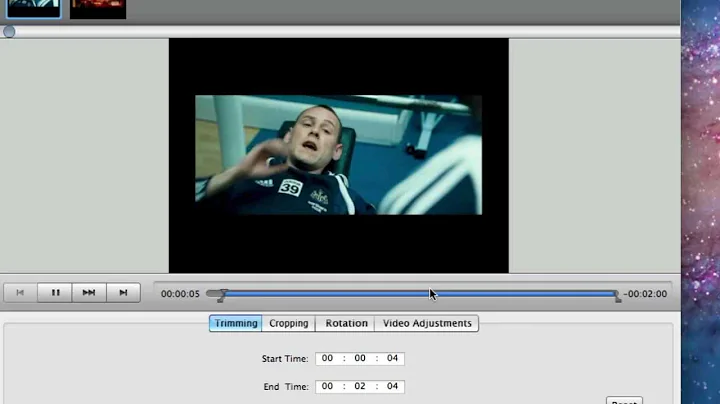Click the Start Time minutes field
The height and width of the screenshot is (404, 720).
tap(360, 358)
